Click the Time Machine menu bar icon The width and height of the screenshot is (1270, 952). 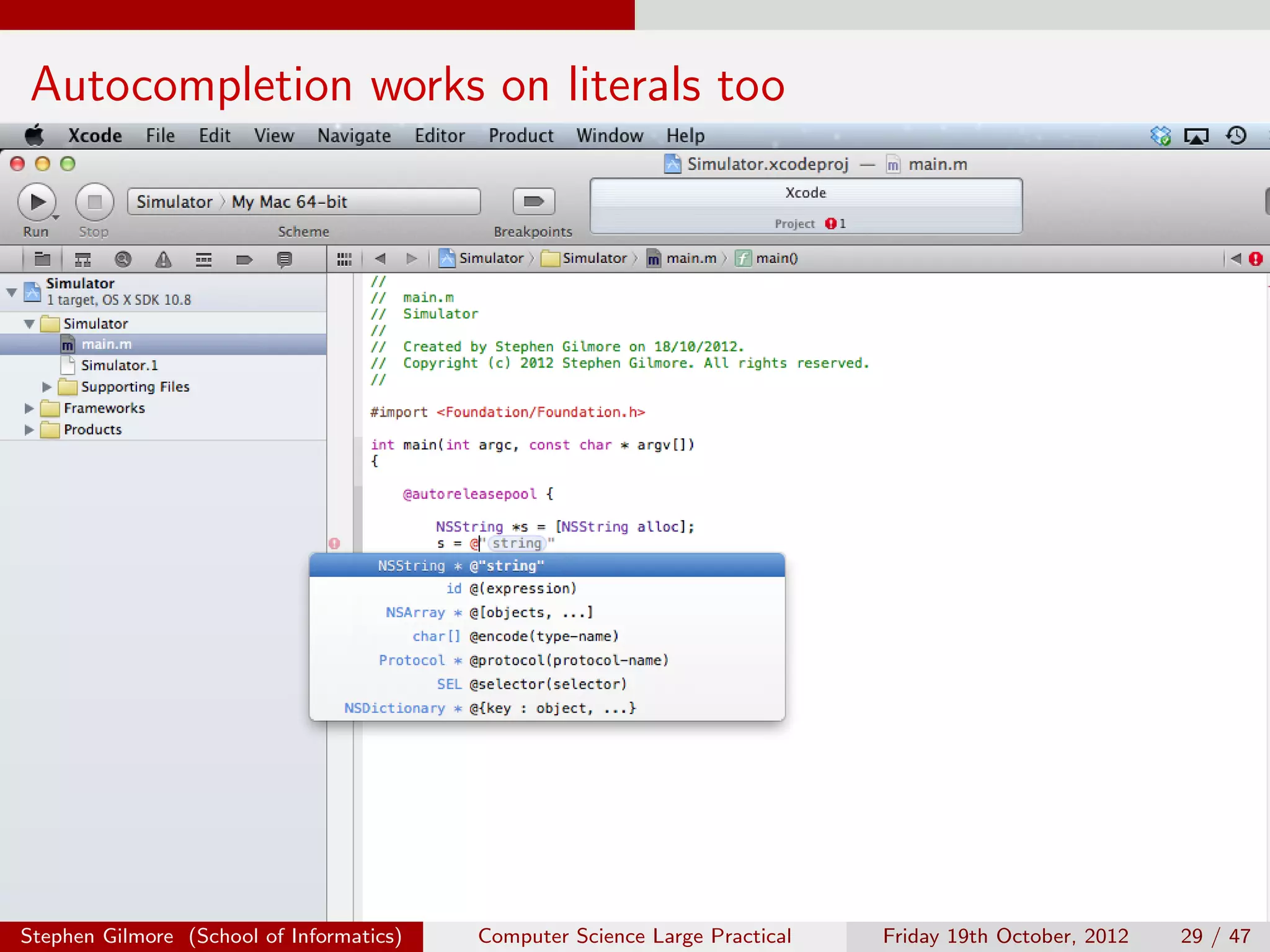pyautogui.click(x=1236, y=135)
